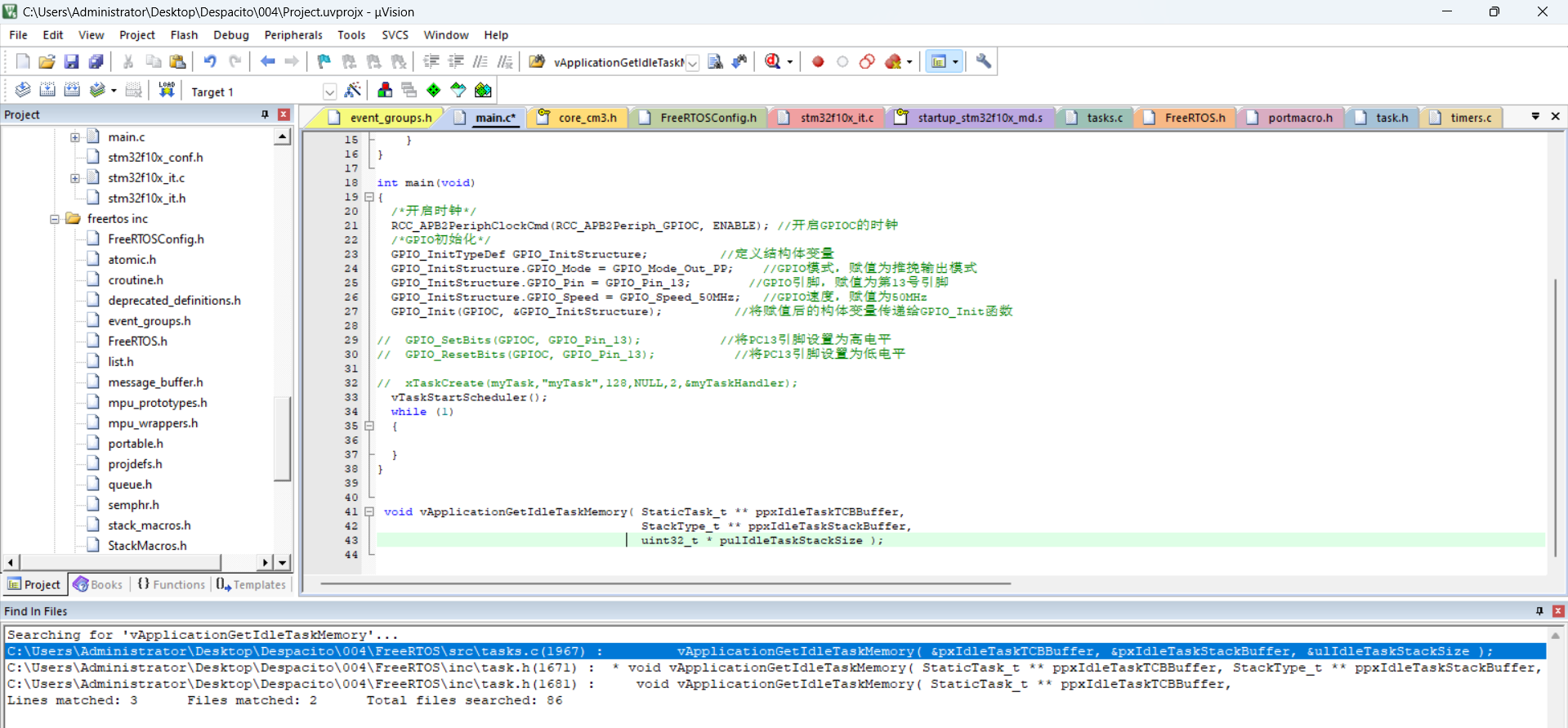Collapse the while loop fold at line 35
This screenshot has height=728, width=1568.
369,426
